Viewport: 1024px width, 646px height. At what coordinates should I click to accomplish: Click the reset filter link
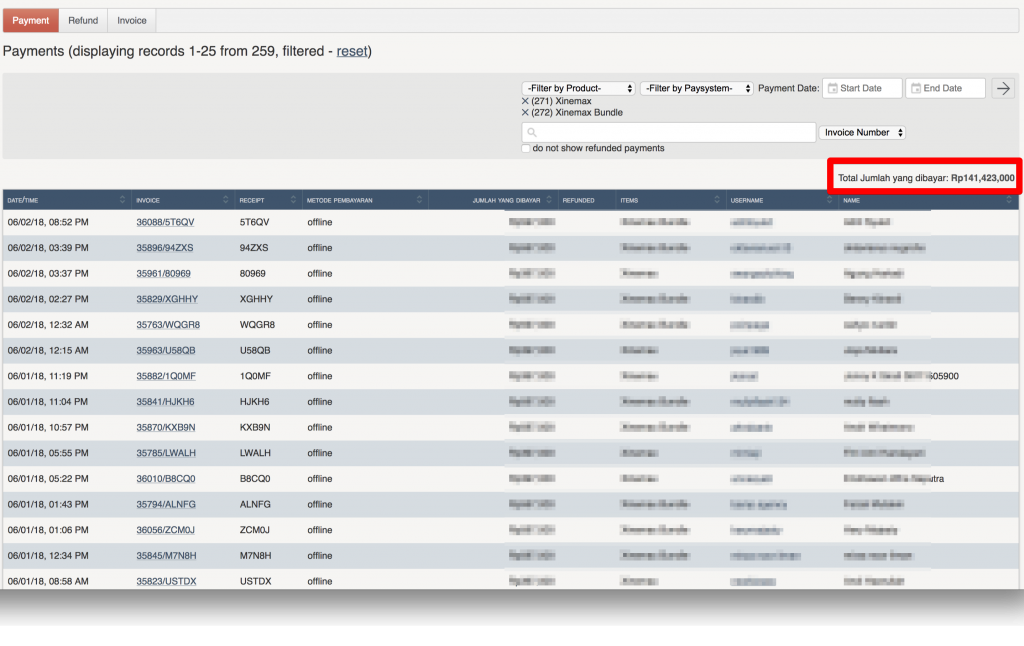pyautogui.click(x=352, y=51)
